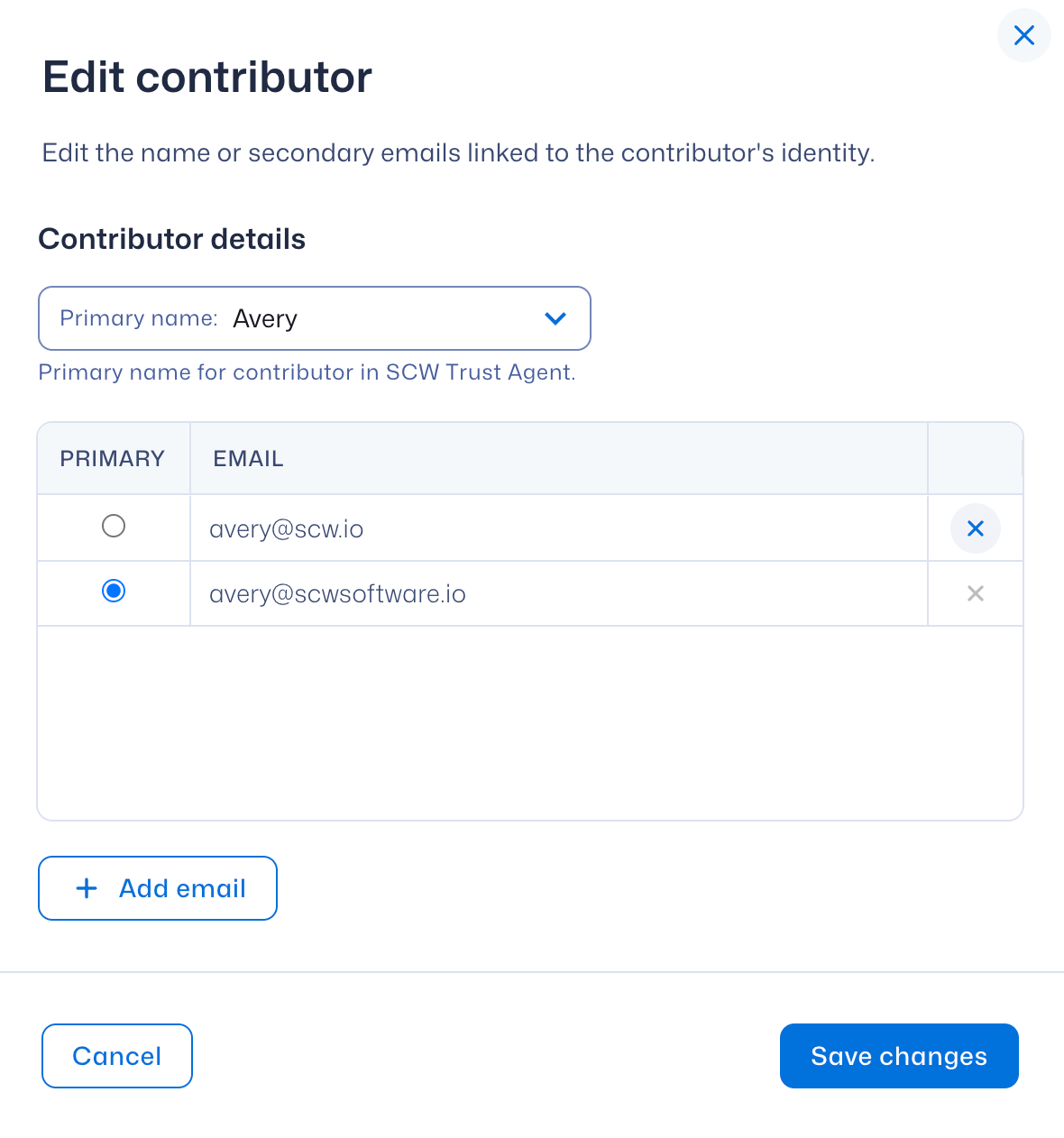The height and width of the screenshot is (1138, 1064).
Task: Click the greyed-out remove icon for avery@scwsoftware.io
Action: pyautogui.click(x=975, y=593)
